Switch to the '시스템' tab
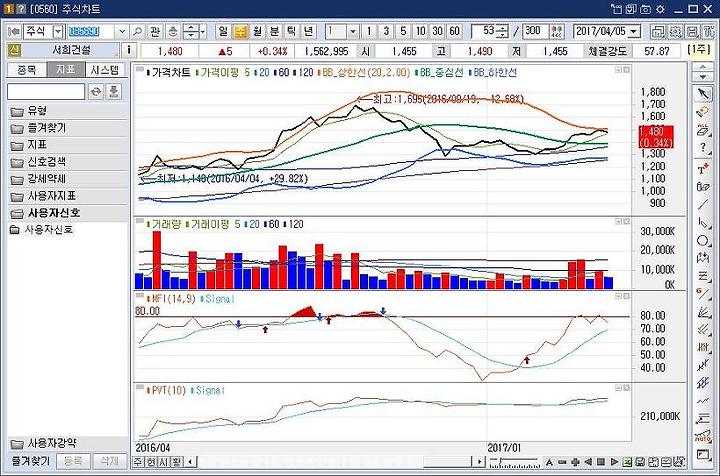 point(105,70)
